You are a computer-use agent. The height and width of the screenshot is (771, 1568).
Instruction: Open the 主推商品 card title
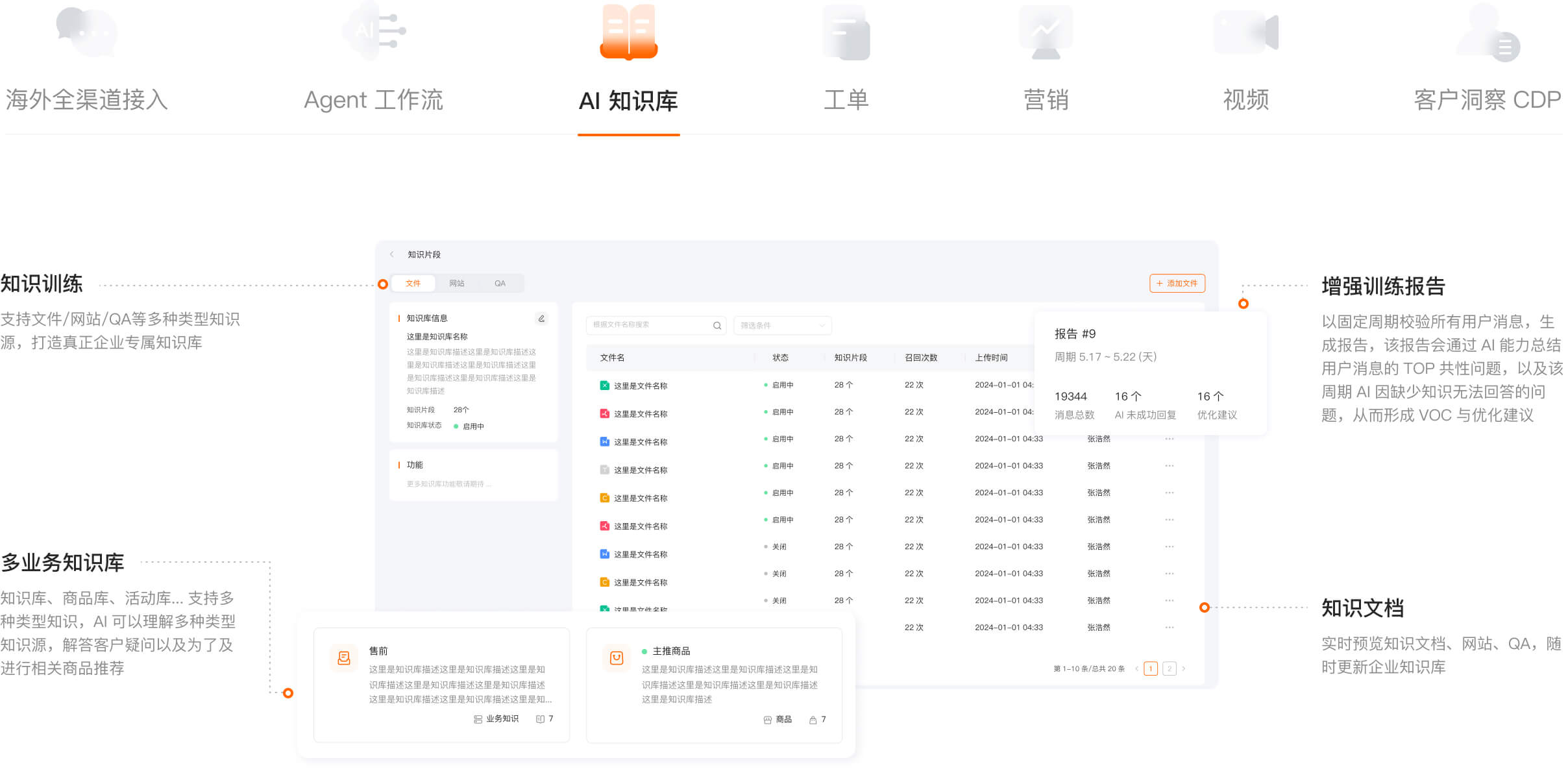coord(671,651)
